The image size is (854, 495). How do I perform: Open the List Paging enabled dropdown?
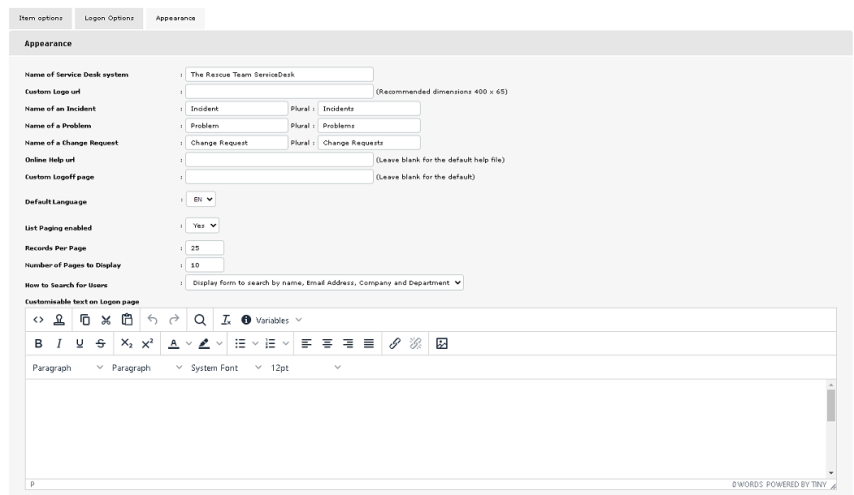point(205,225)
